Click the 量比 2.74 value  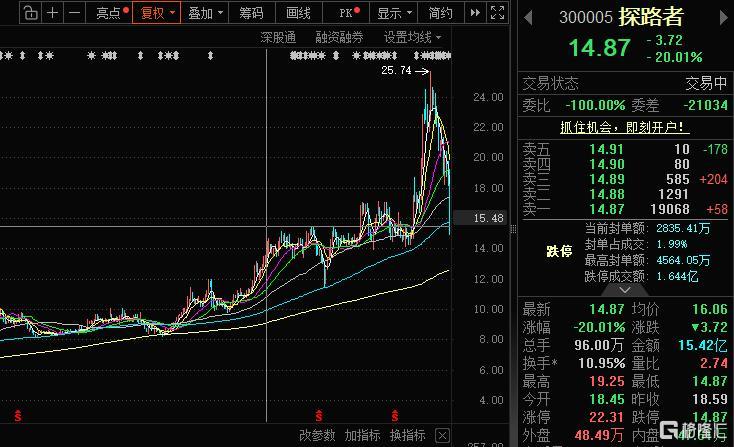coord(714,363)
